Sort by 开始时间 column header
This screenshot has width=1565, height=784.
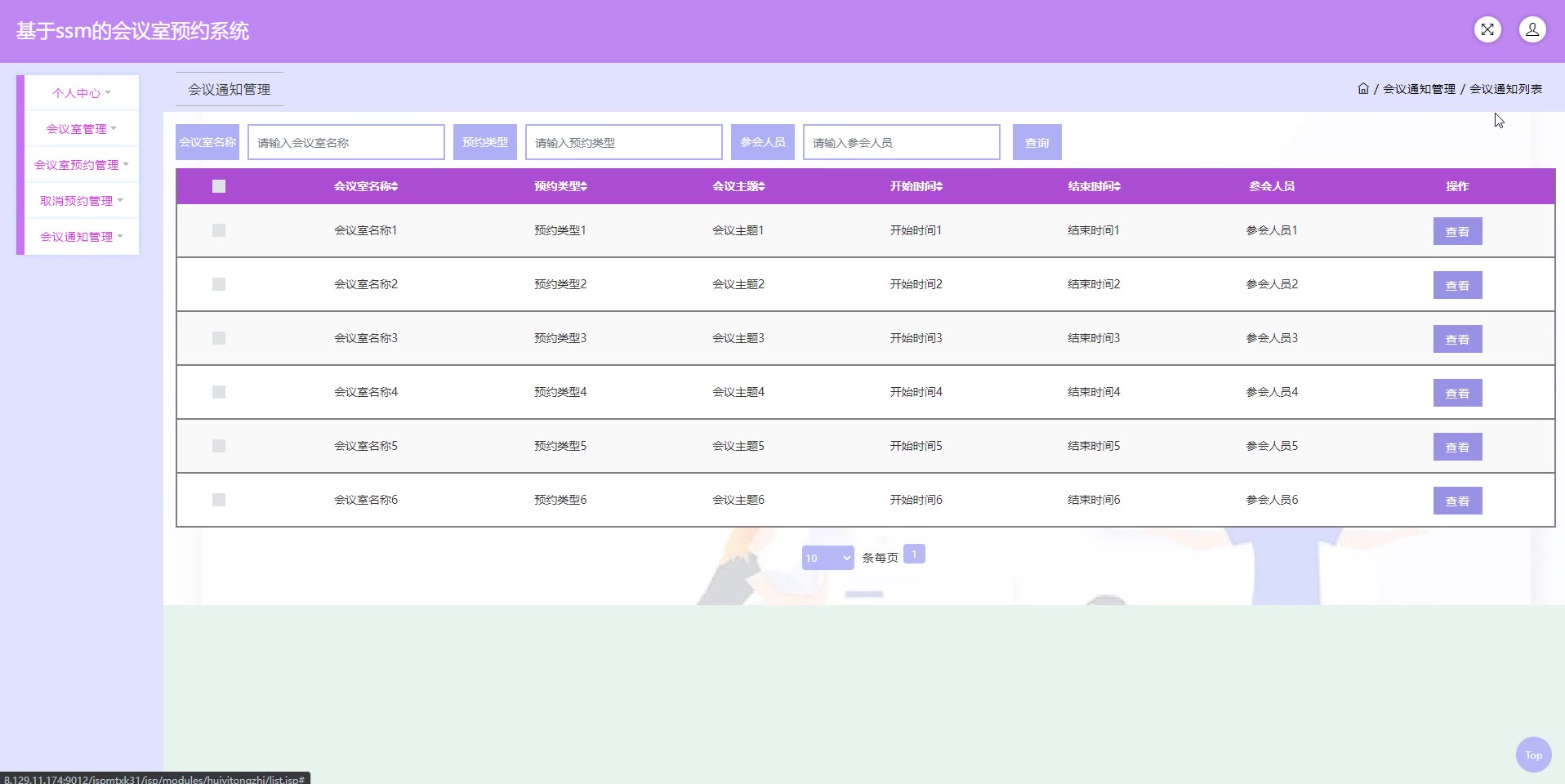[916, 186]
